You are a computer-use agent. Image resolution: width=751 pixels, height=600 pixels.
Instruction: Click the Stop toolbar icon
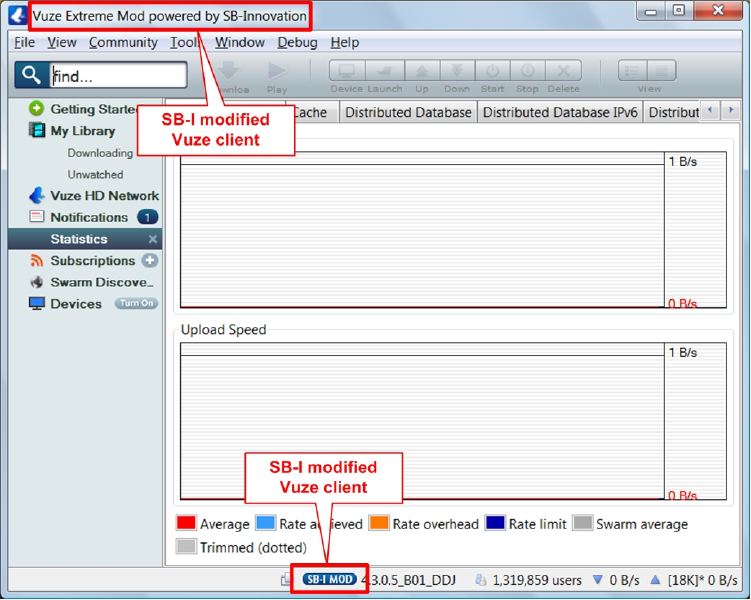tap(527, 70)
